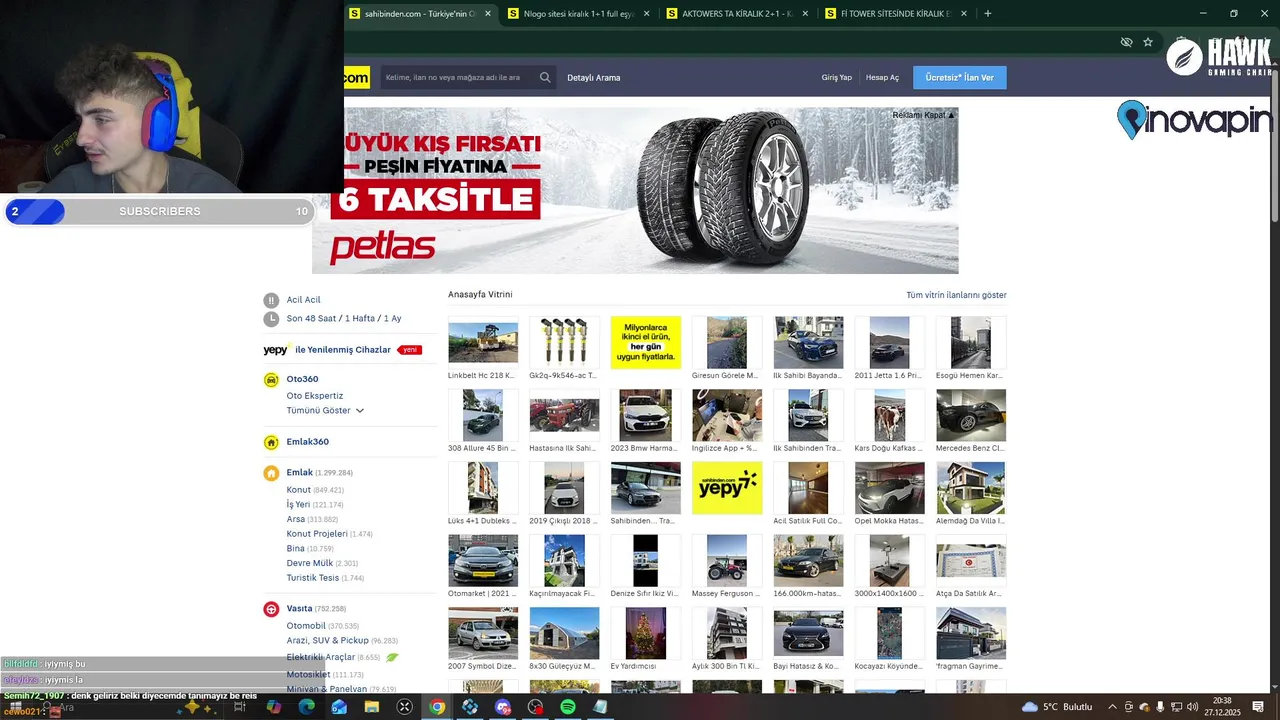This screenshot has height=720, width=1280.
Task: Open the notification center icon in taskbar
Action: click(x=1258, y=707)
